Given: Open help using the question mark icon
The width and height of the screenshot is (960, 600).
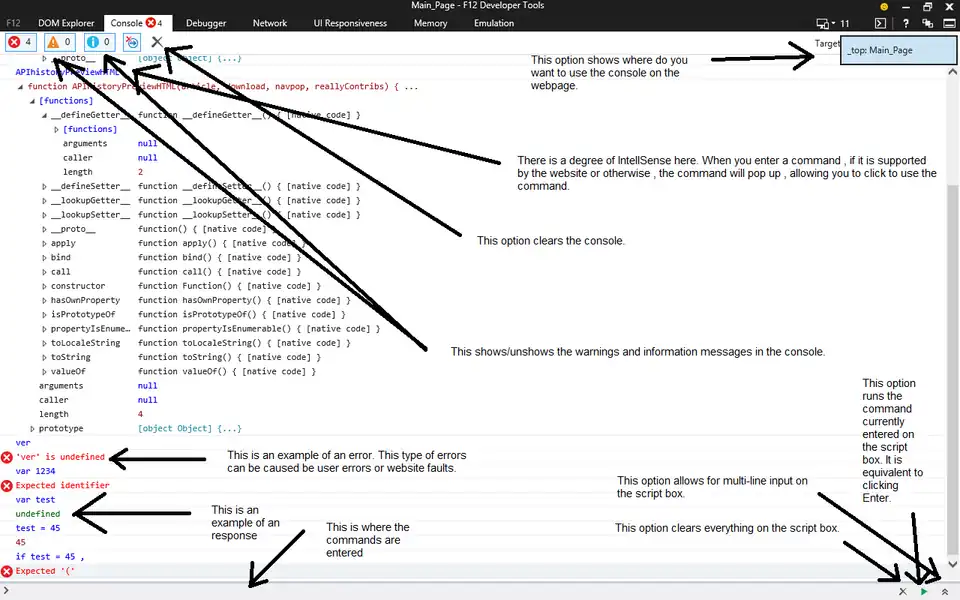Looking at the screenshot, I should click(x=906, y=23).
